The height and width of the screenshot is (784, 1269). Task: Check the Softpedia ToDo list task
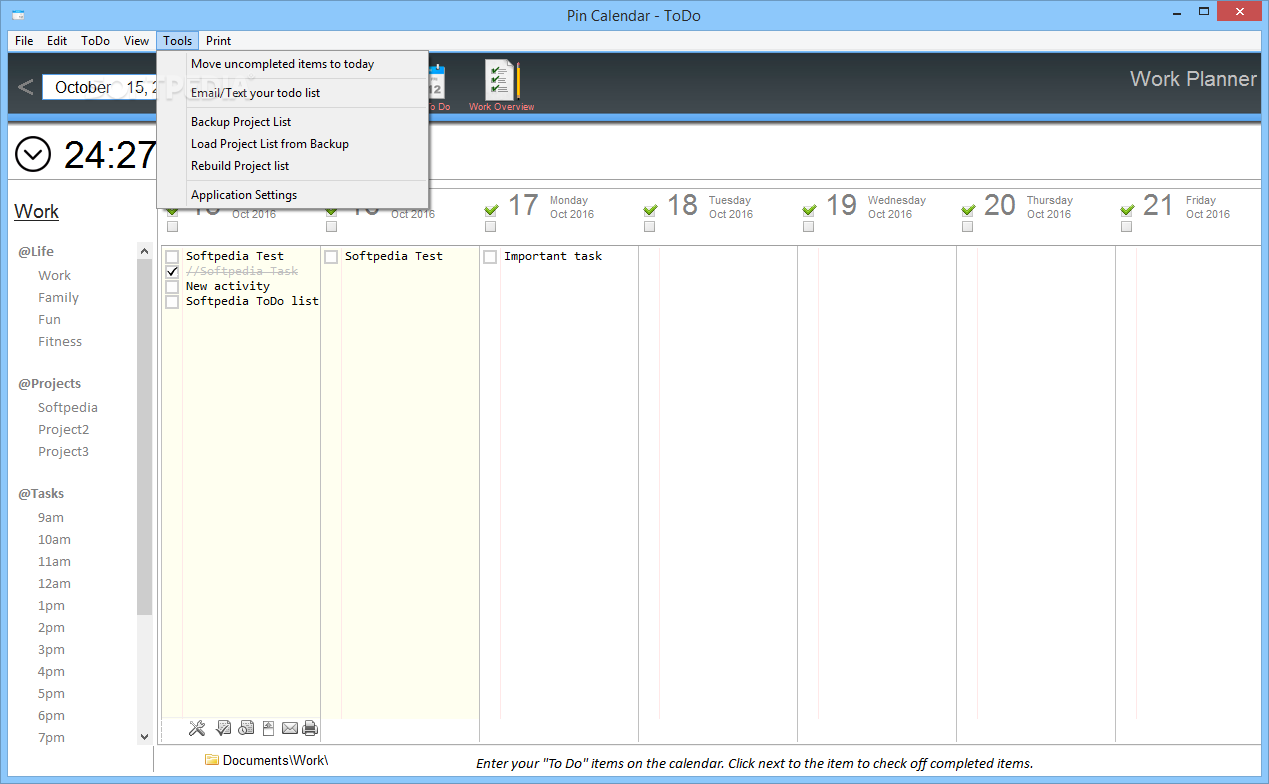(x=172, y=302)
